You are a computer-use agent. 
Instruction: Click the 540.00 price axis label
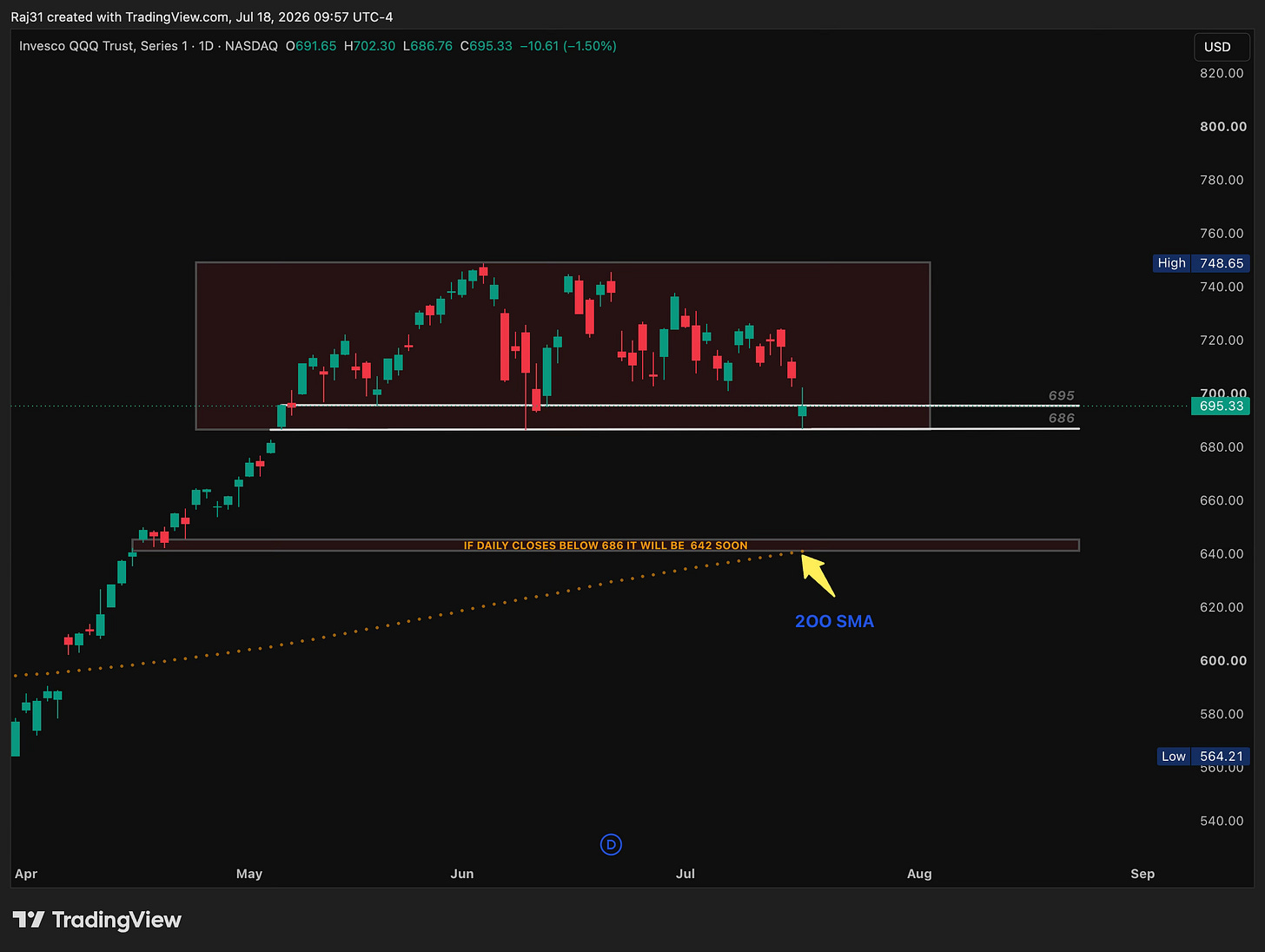pyautogui.click(x=1222, y=821)
